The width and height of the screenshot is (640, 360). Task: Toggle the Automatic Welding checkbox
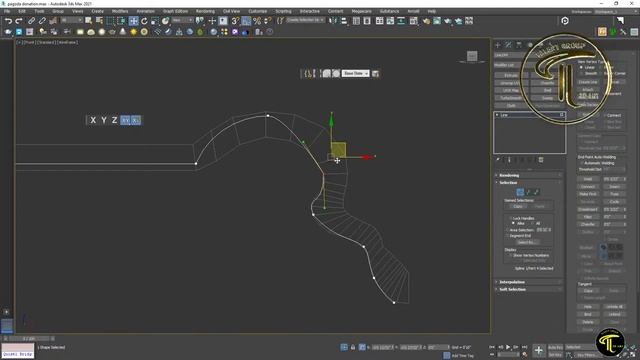[581, 163]
